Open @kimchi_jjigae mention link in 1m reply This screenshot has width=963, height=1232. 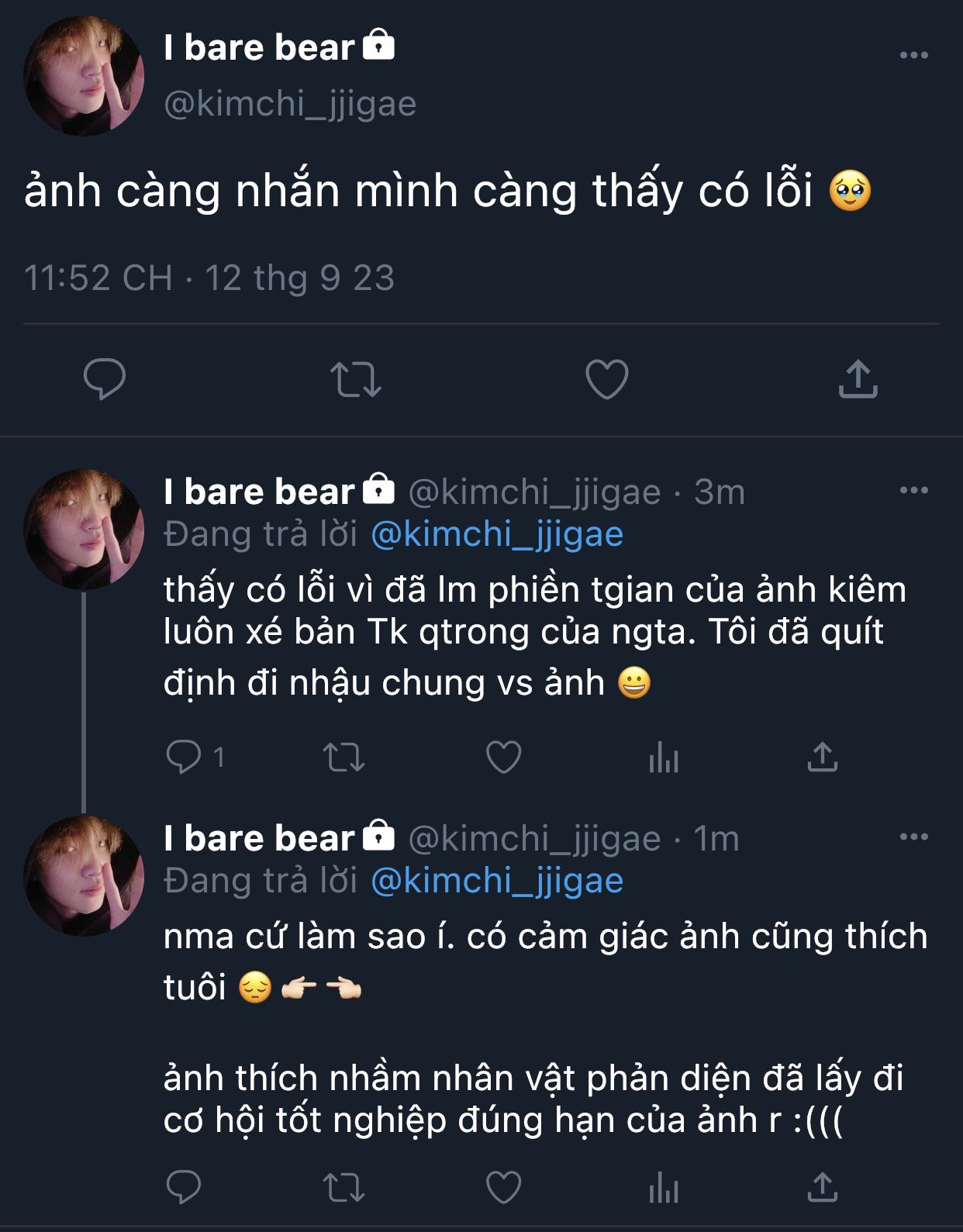pyautogui.click(x=497, y=881)
